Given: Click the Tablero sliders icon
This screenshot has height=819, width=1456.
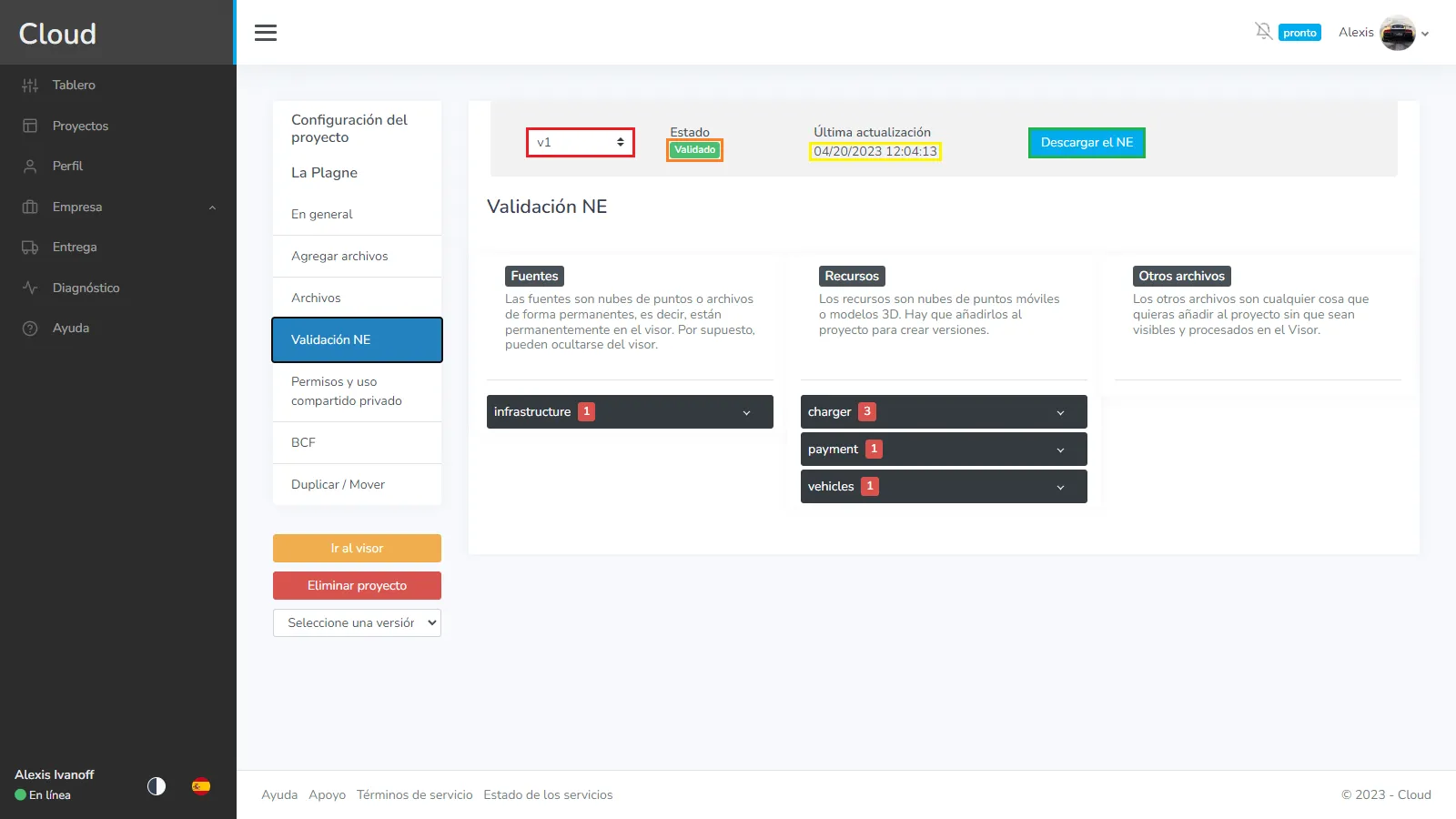Looking at the screenshot, I should (30, 85).
